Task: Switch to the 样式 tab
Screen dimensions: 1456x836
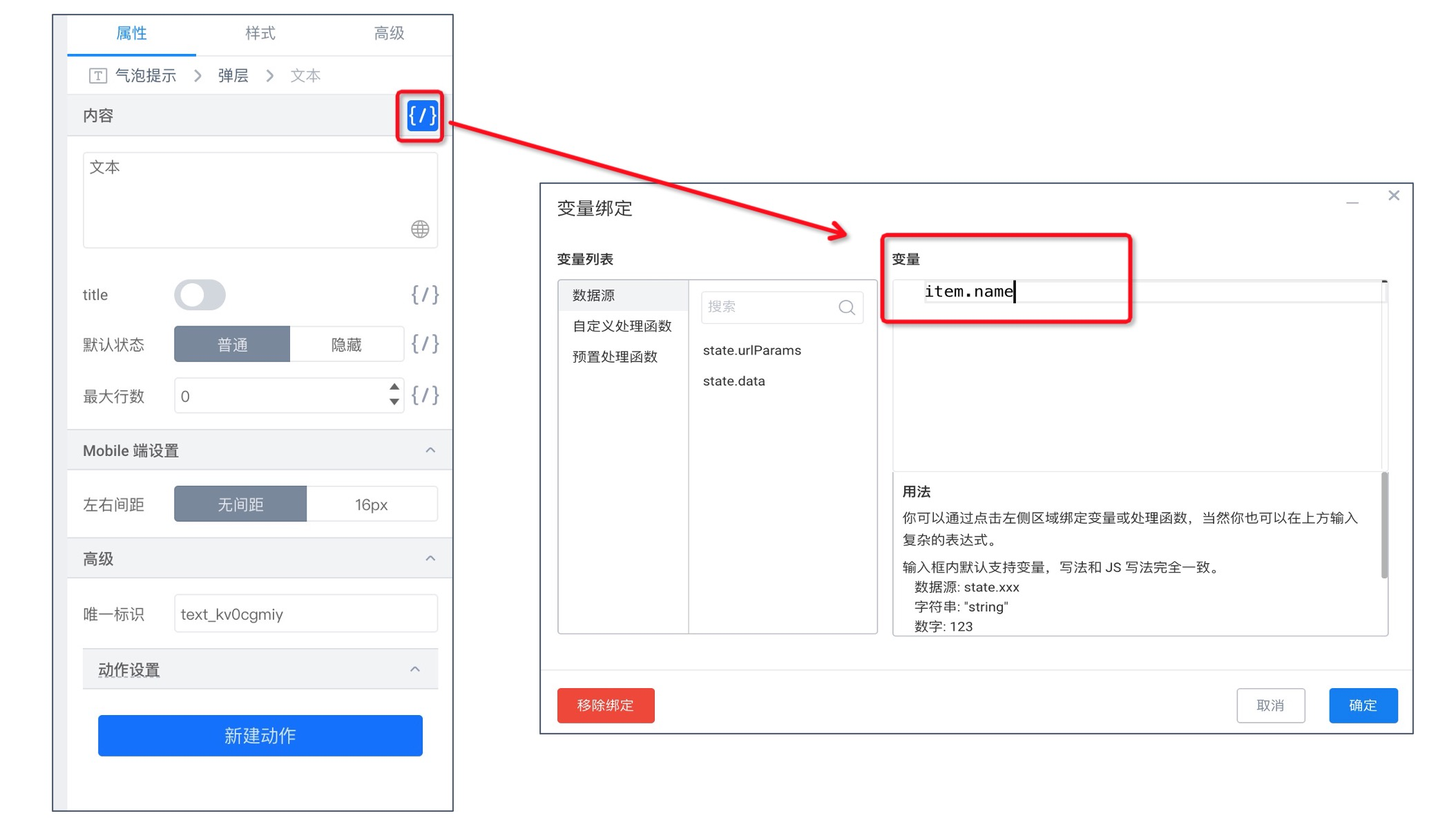Action: point(260,33)
